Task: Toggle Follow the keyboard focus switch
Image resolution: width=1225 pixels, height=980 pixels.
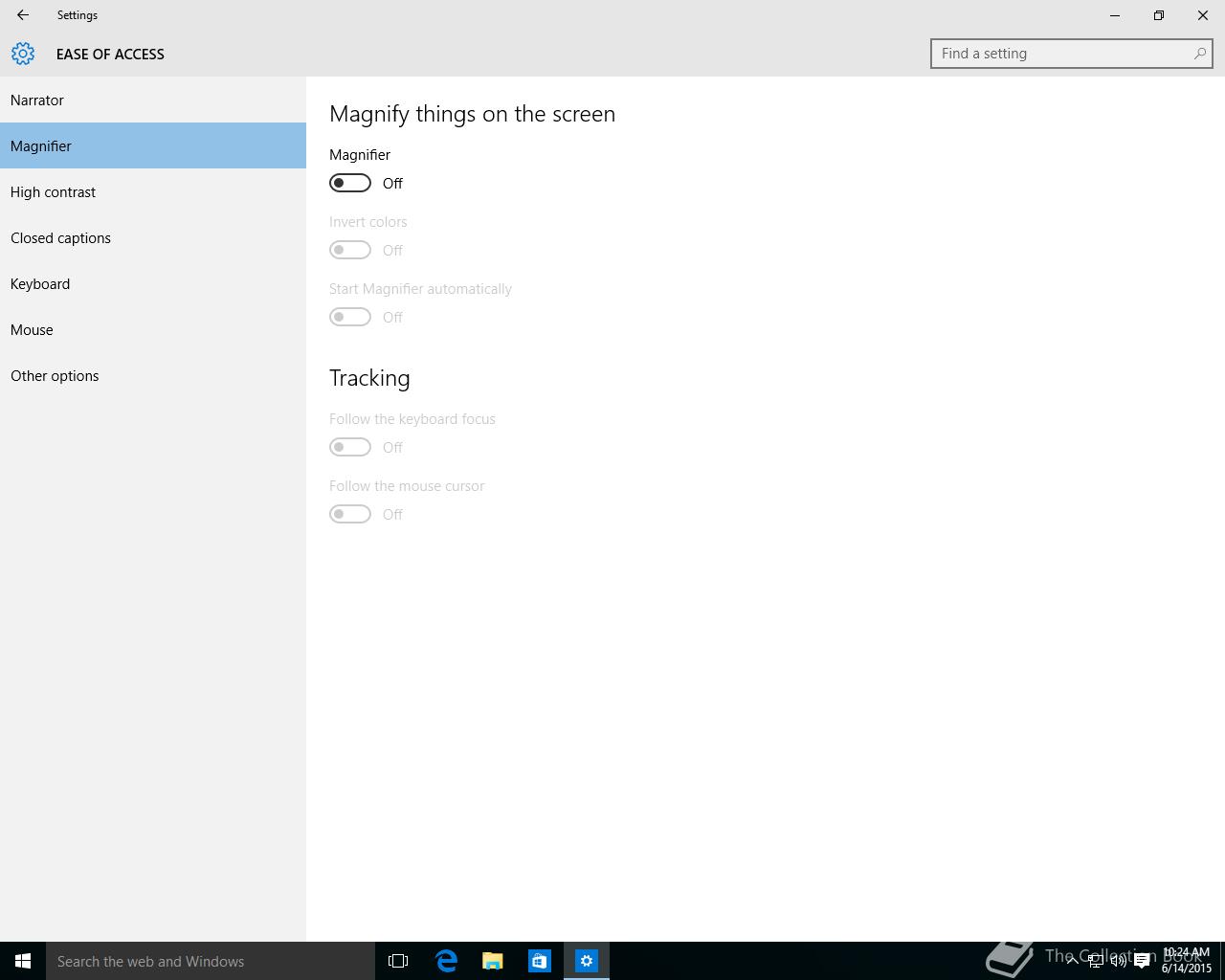Action: click(x=350, y=447)
